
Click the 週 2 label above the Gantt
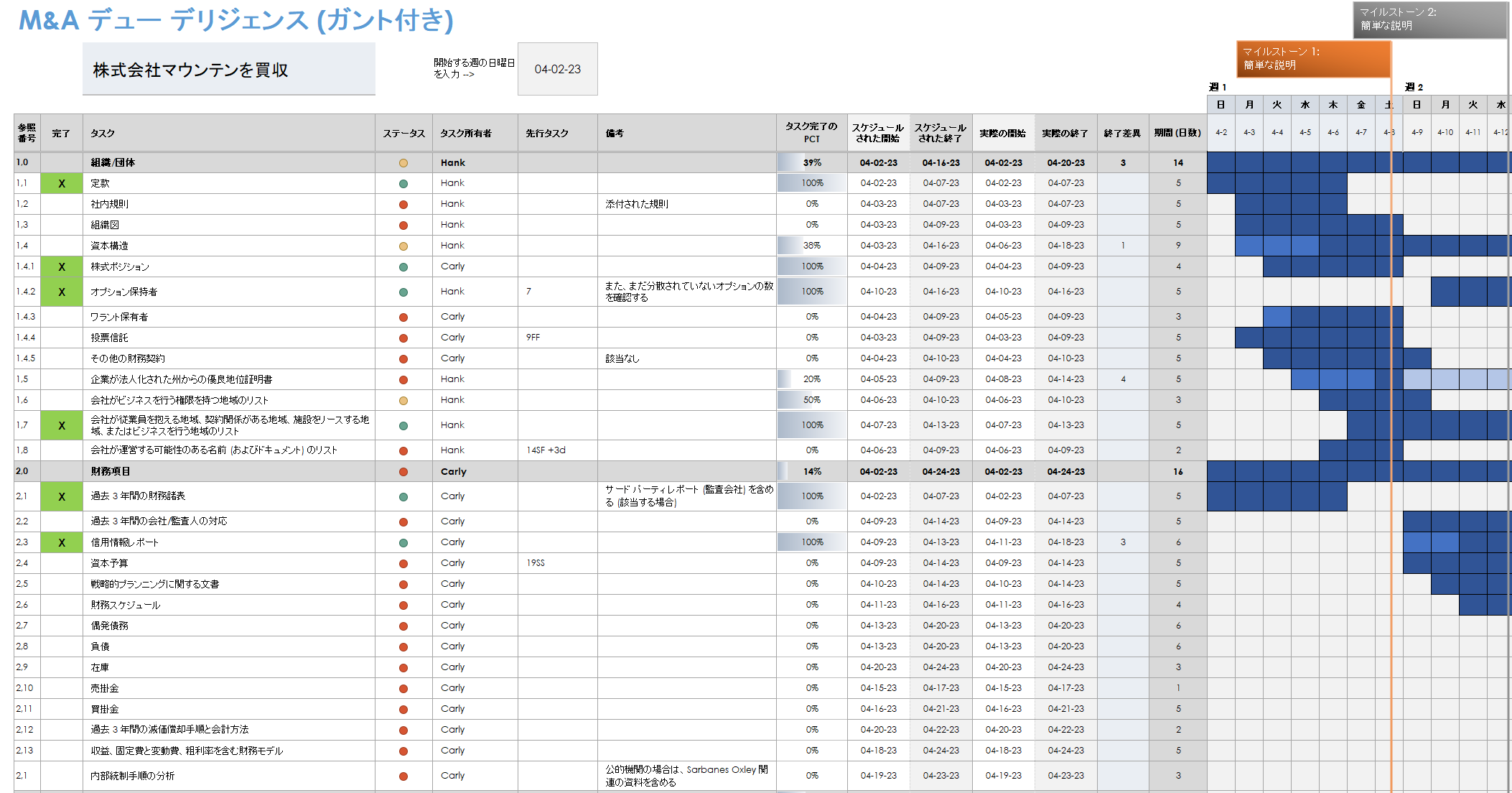click(x=1414, y=87)
